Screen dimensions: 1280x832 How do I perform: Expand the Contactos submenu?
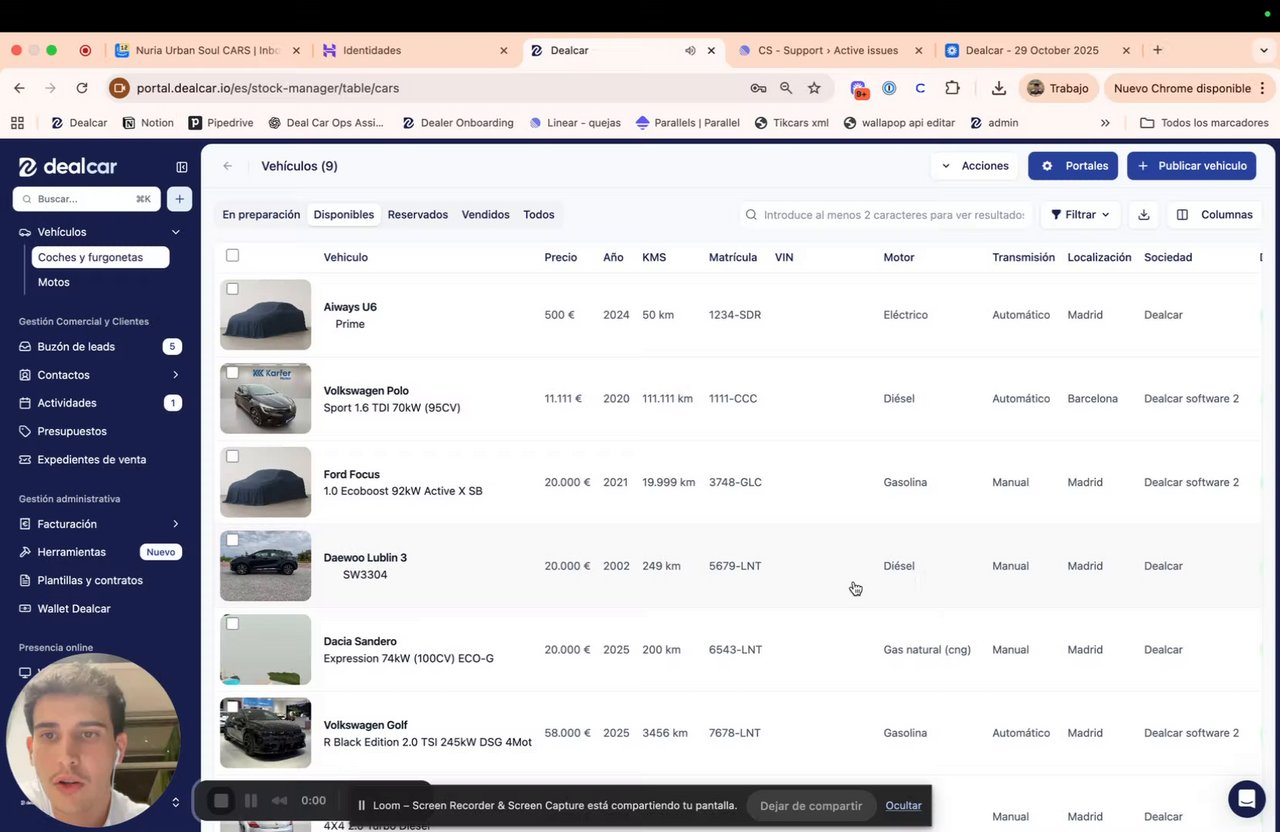[x=176, y=375]
